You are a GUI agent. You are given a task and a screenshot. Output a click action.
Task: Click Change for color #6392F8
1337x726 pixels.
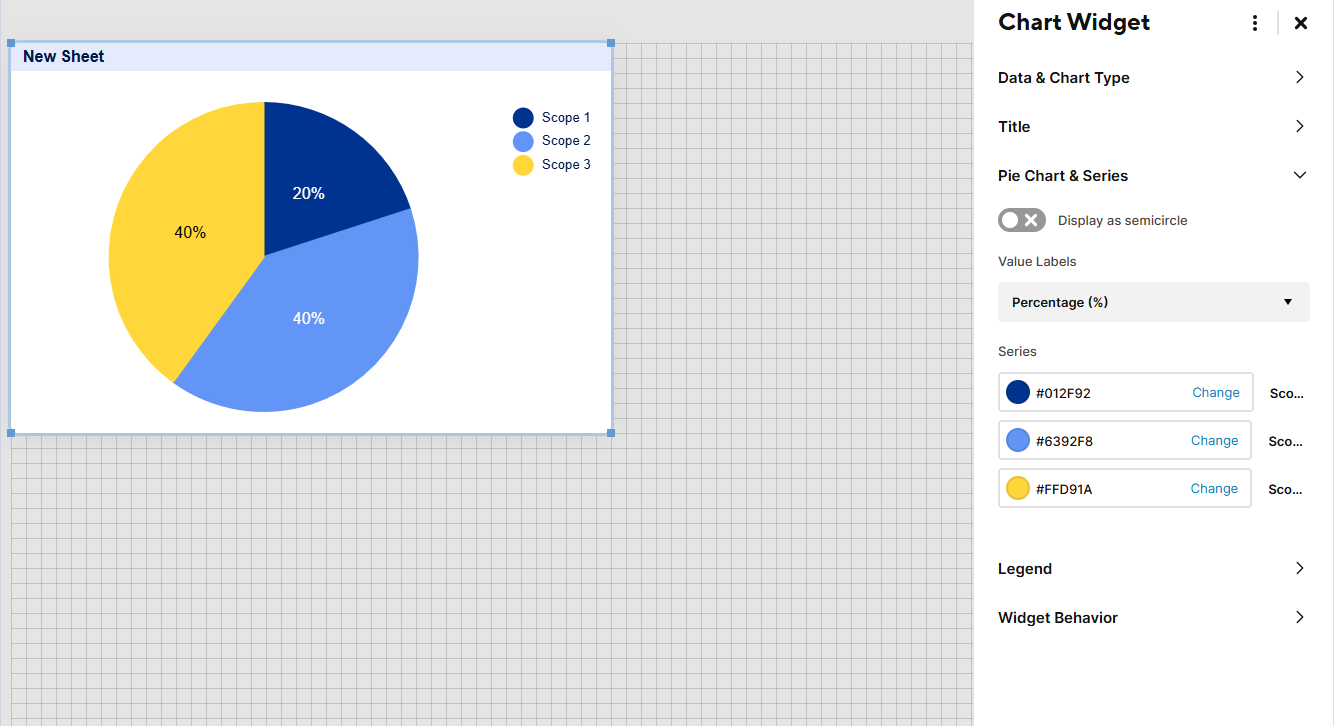(1215, 441)
